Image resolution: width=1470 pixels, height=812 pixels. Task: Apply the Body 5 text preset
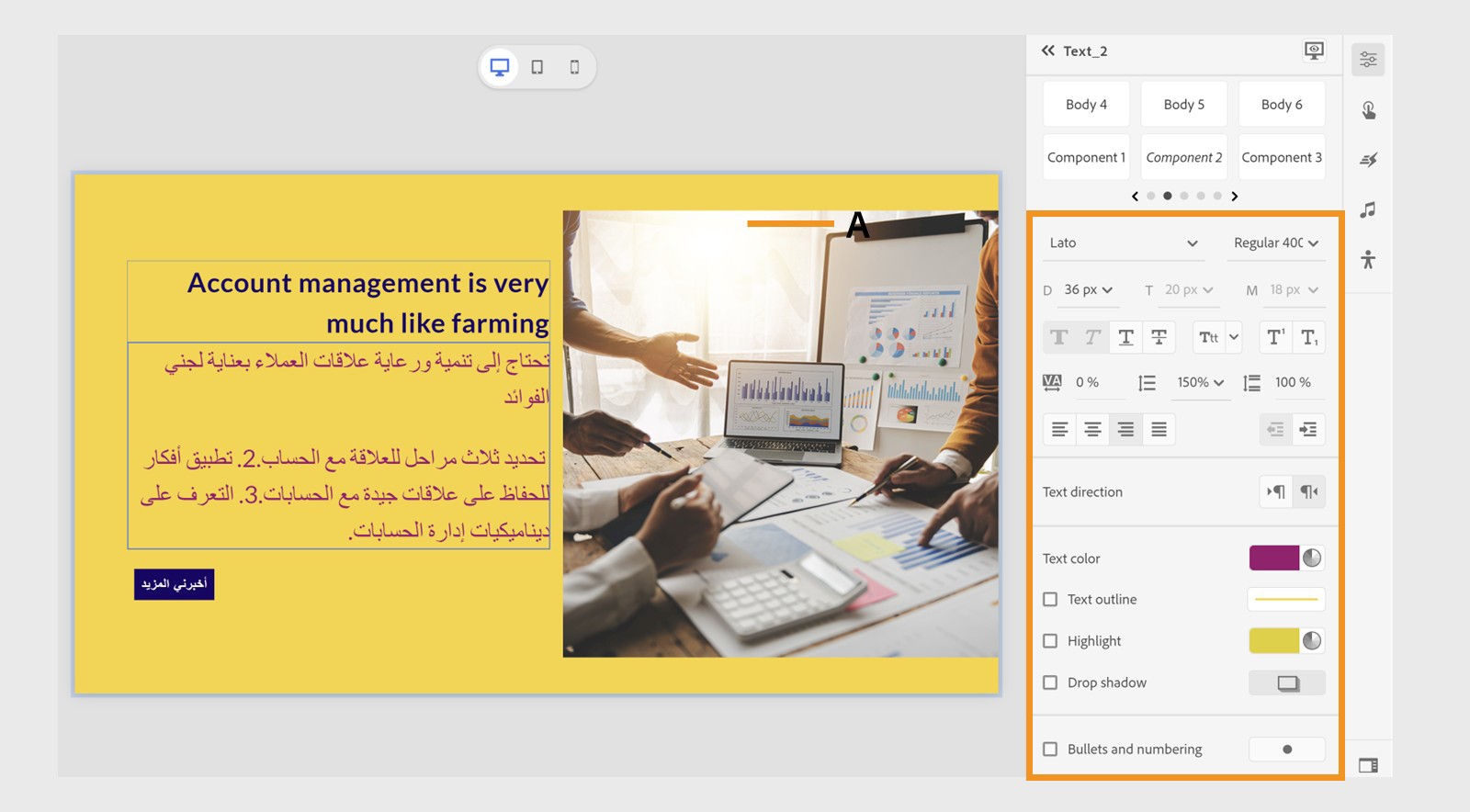1183,104
